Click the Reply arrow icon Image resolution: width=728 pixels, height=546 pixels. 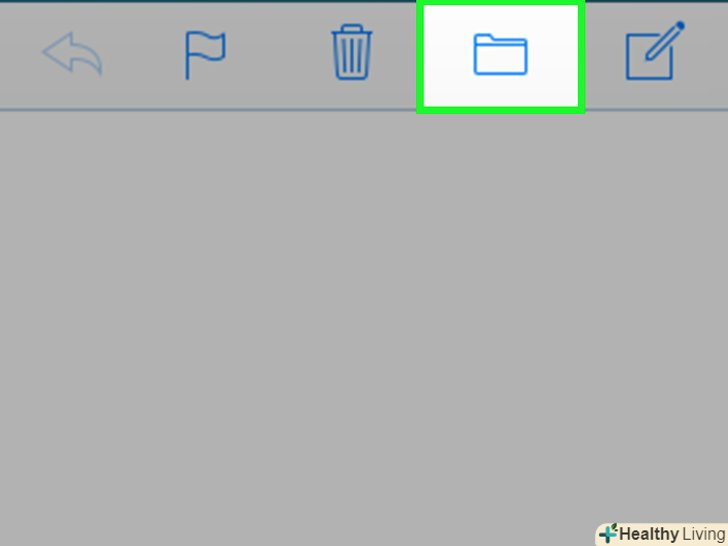pyautogui.click(x=72, y=53)
